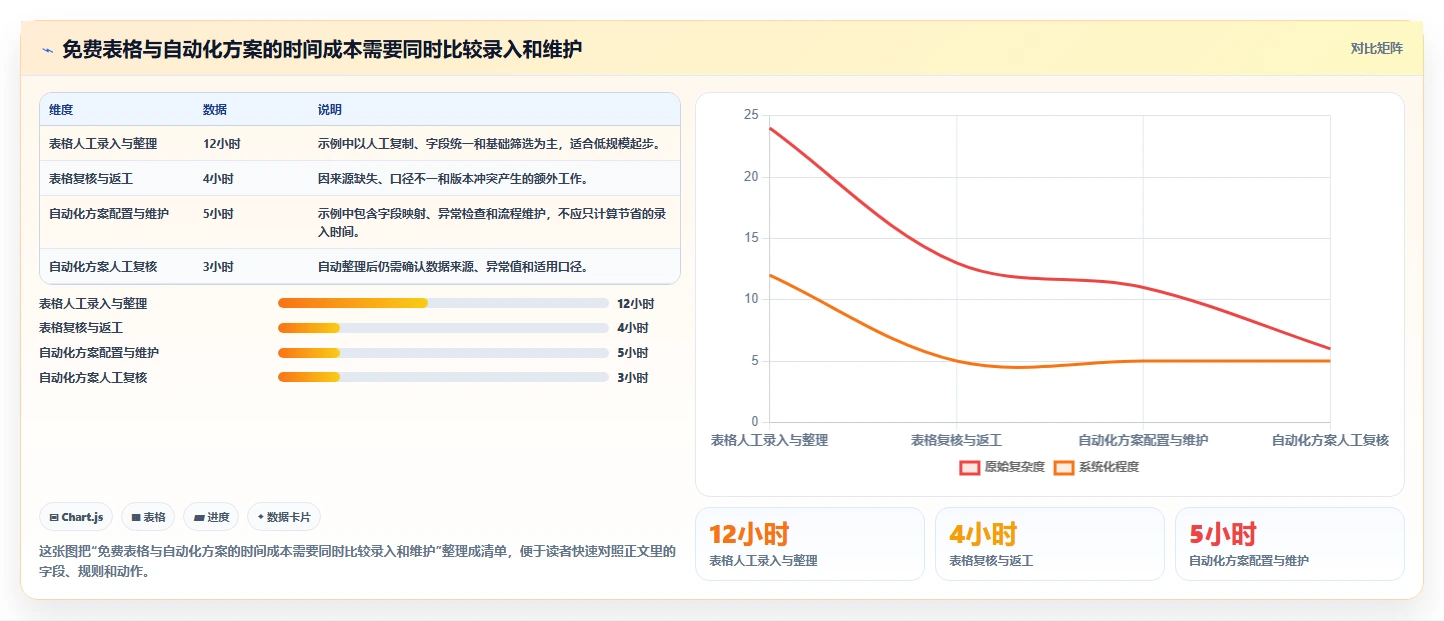The height and width of the screenshot is (621, 1444).
Task: Select the 表格 tag chip
Action: 148,517
